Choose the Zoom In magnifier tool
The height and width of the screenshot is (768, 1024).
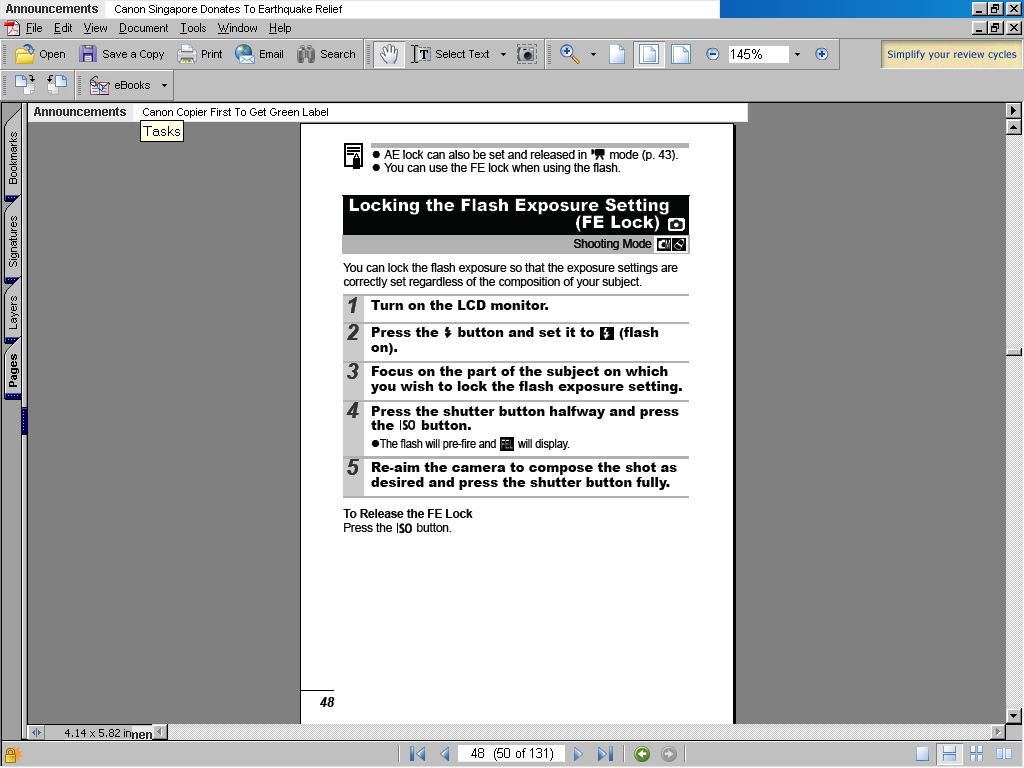coord(569,54)
